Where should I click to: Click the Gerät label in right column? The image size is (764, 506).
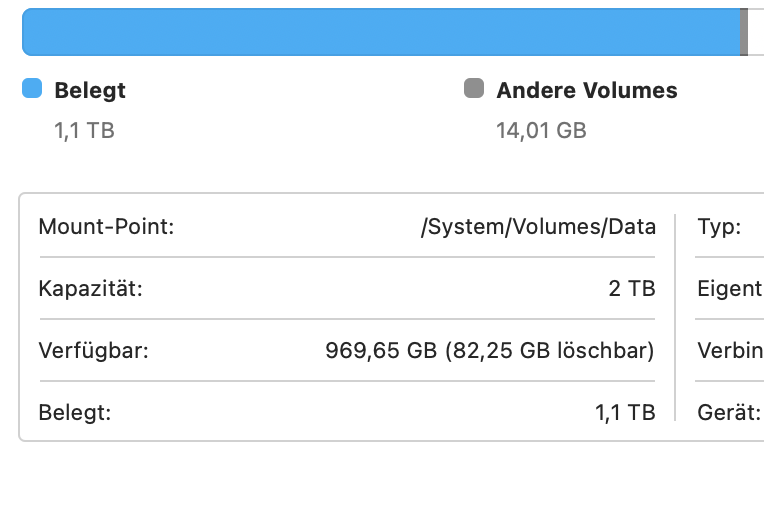pyautogui.click(x=729, y=412)
